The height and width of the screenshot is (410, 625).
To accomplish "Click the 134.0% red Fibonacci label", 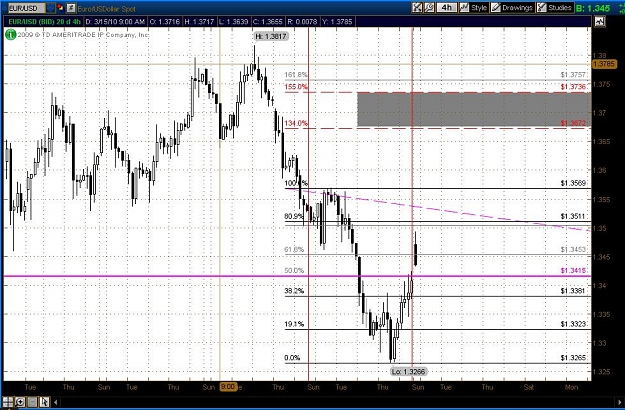I will (296, 123).
